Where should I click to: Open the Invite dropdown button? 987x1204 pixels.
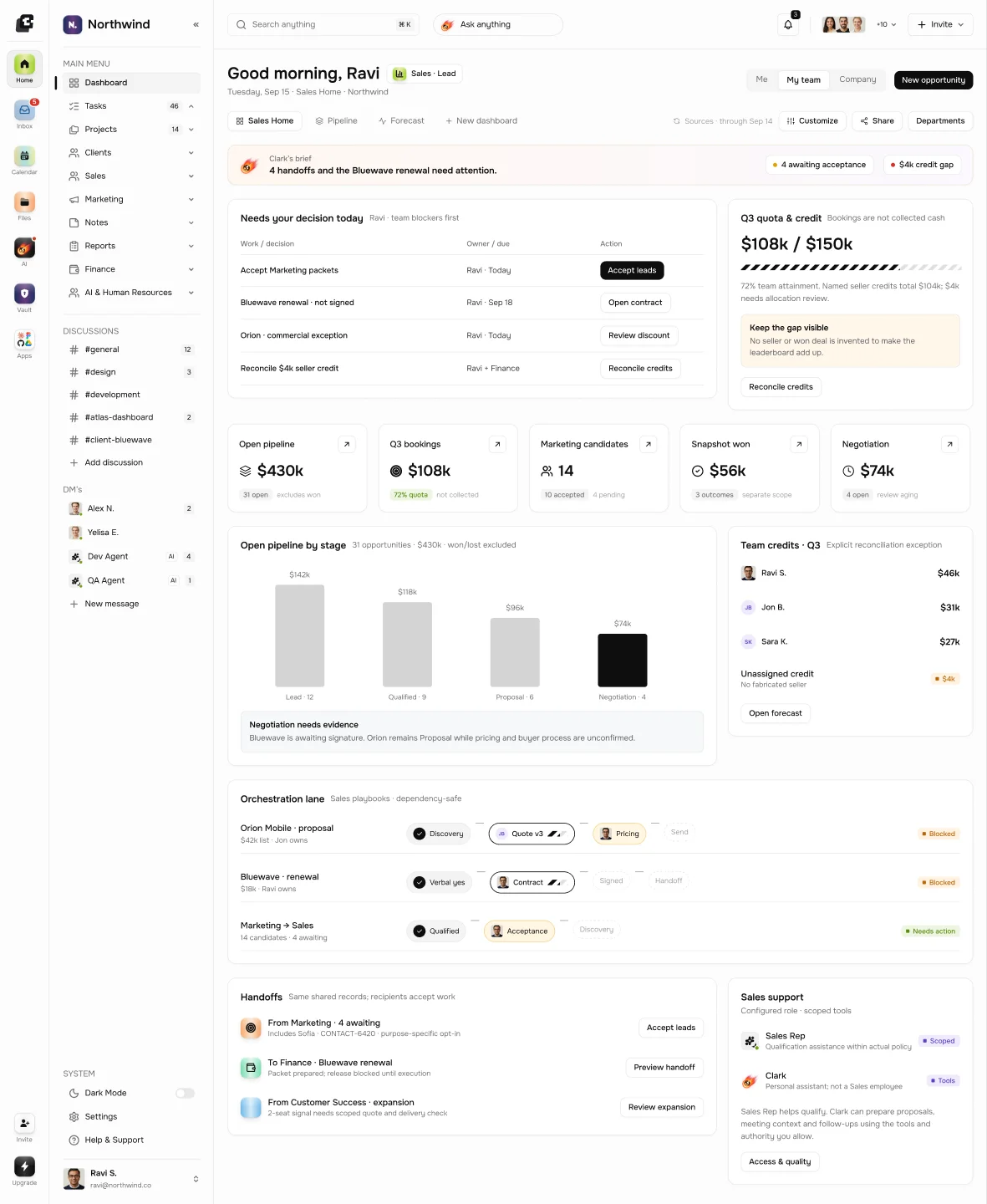(x=940, y=24)
